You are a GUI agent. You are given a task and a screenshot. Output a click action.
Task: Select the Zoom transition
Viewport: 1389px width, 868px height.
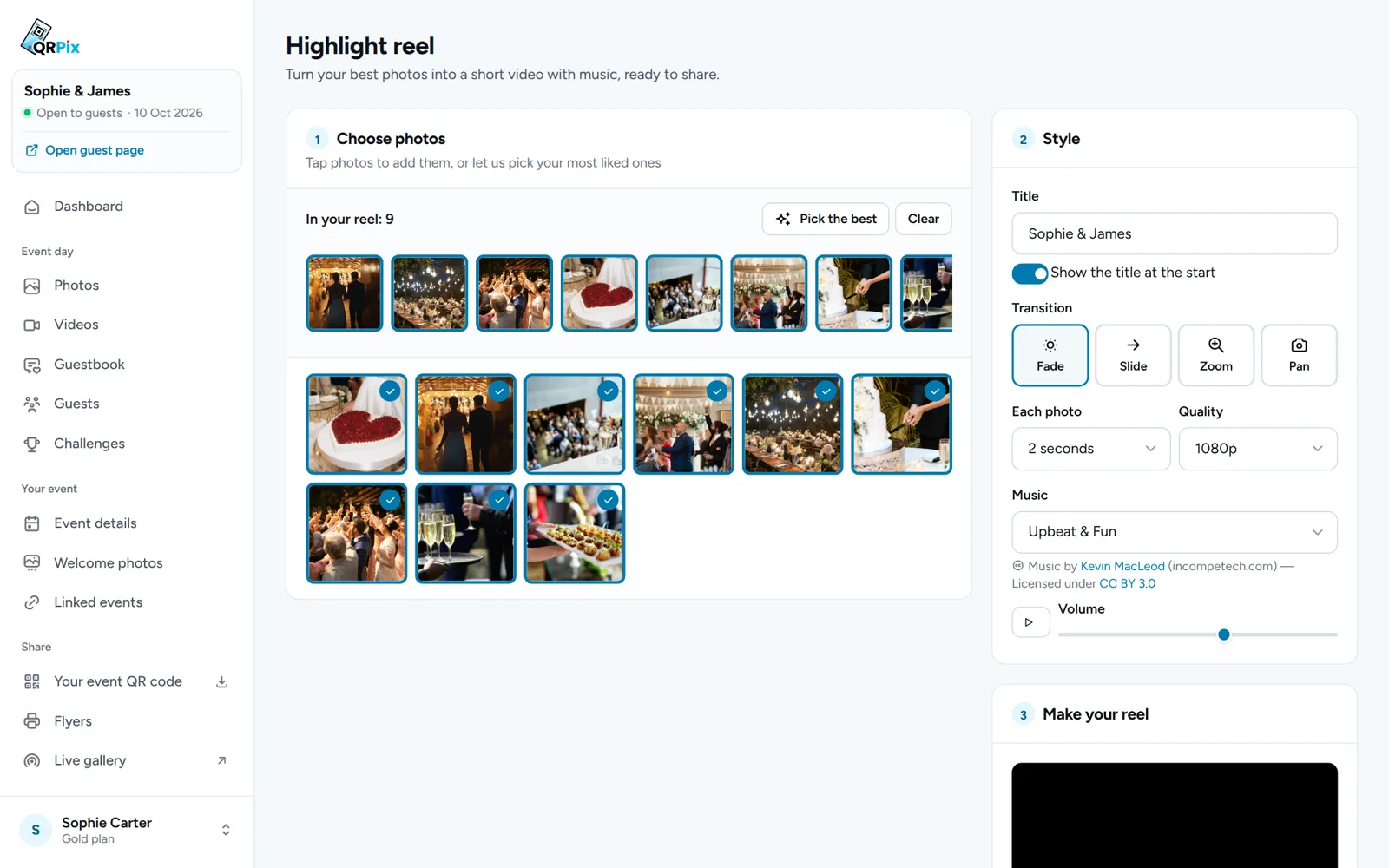[x=1216, y=355]
